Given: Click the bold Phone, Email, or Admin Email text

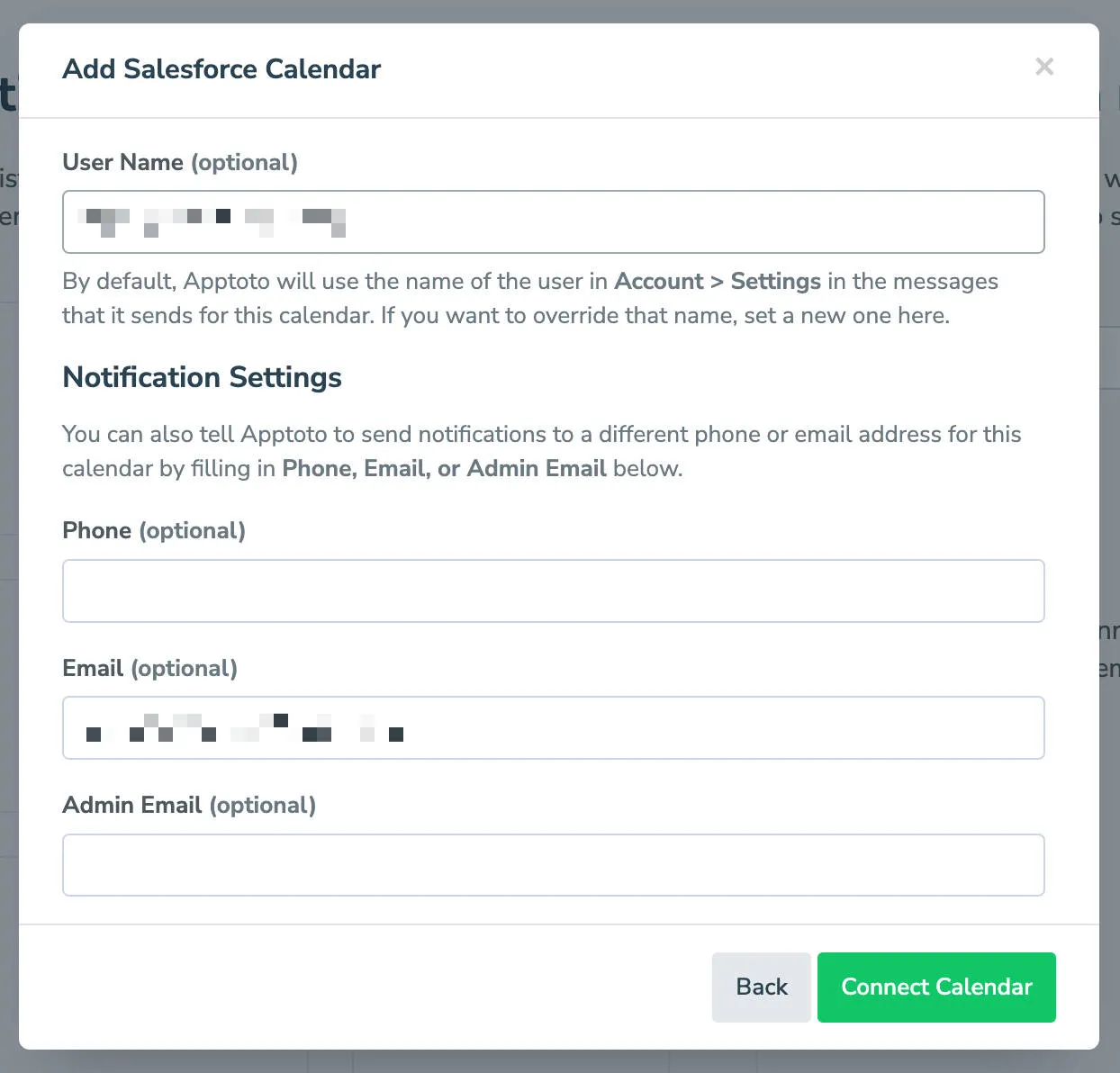Looking at the screenshot, I should tap(444, 468).
